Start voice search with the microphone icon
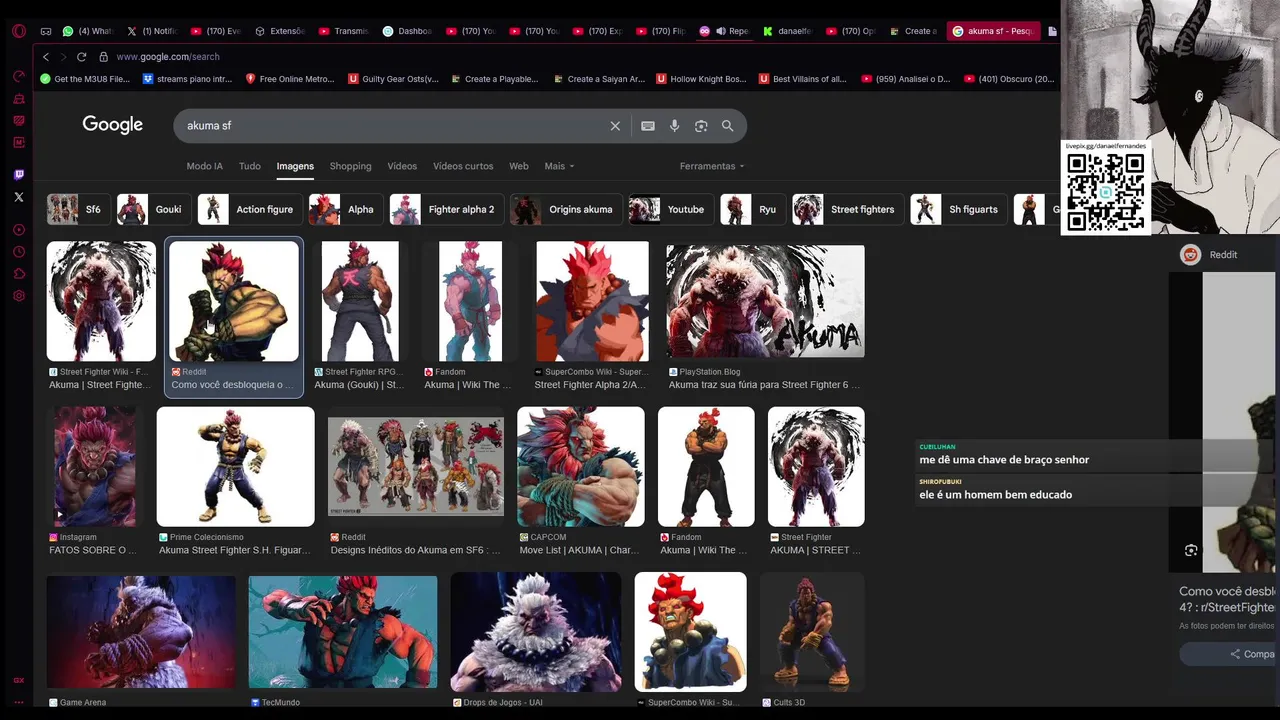The width and height of the screenshot is (1280, 720). [674, 126]
